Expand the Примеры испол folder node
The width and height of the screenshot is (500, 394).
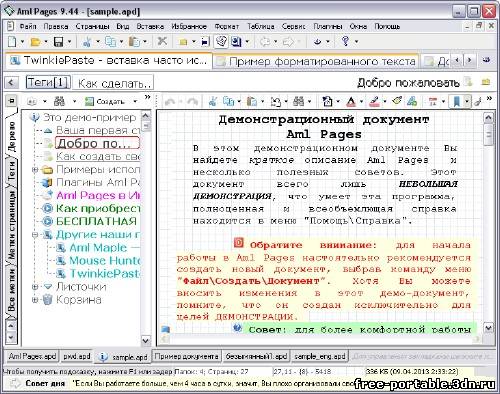(35, 170)
